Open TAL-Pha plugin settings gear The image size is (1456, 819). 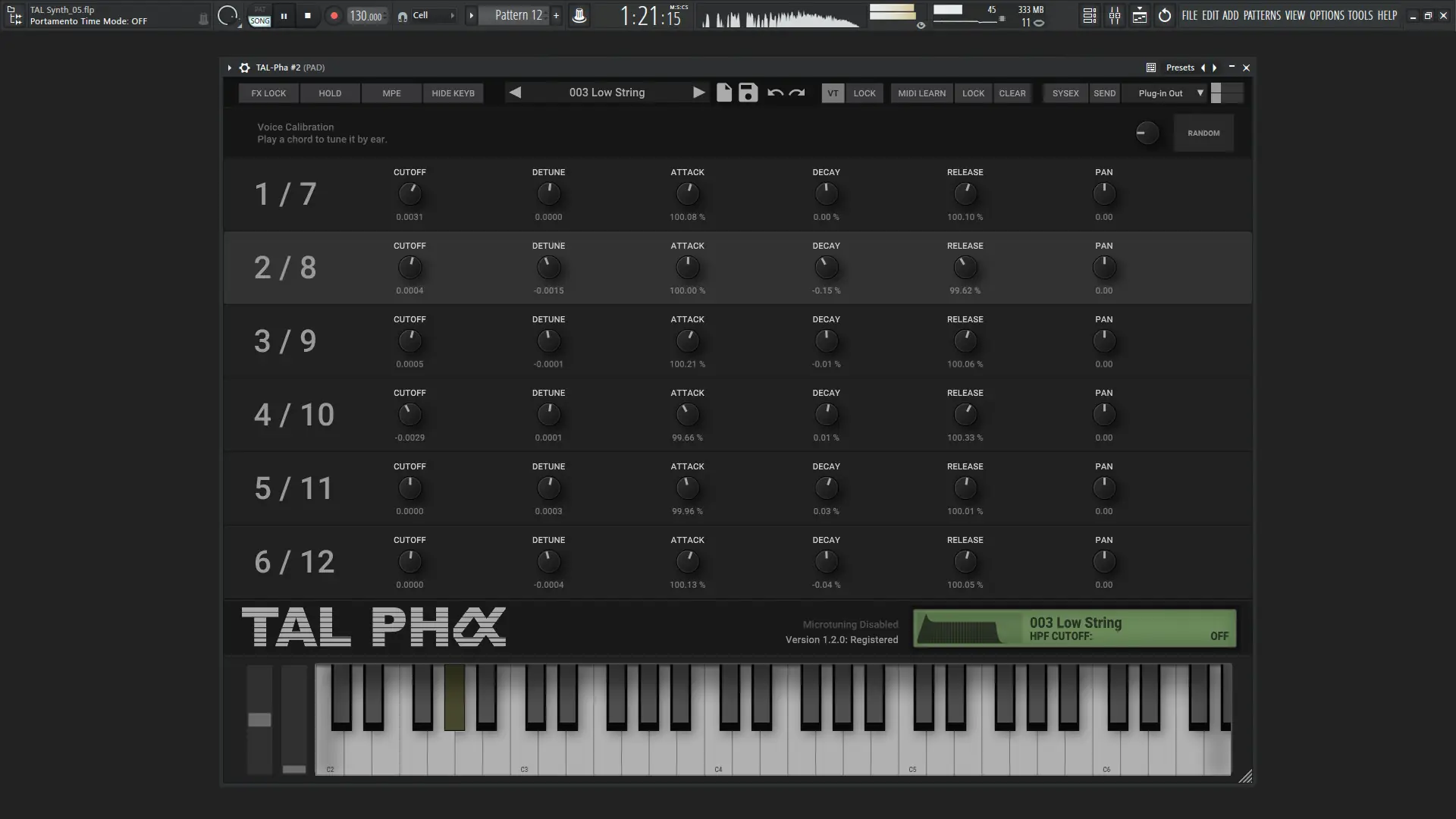[x=244, y=67]
